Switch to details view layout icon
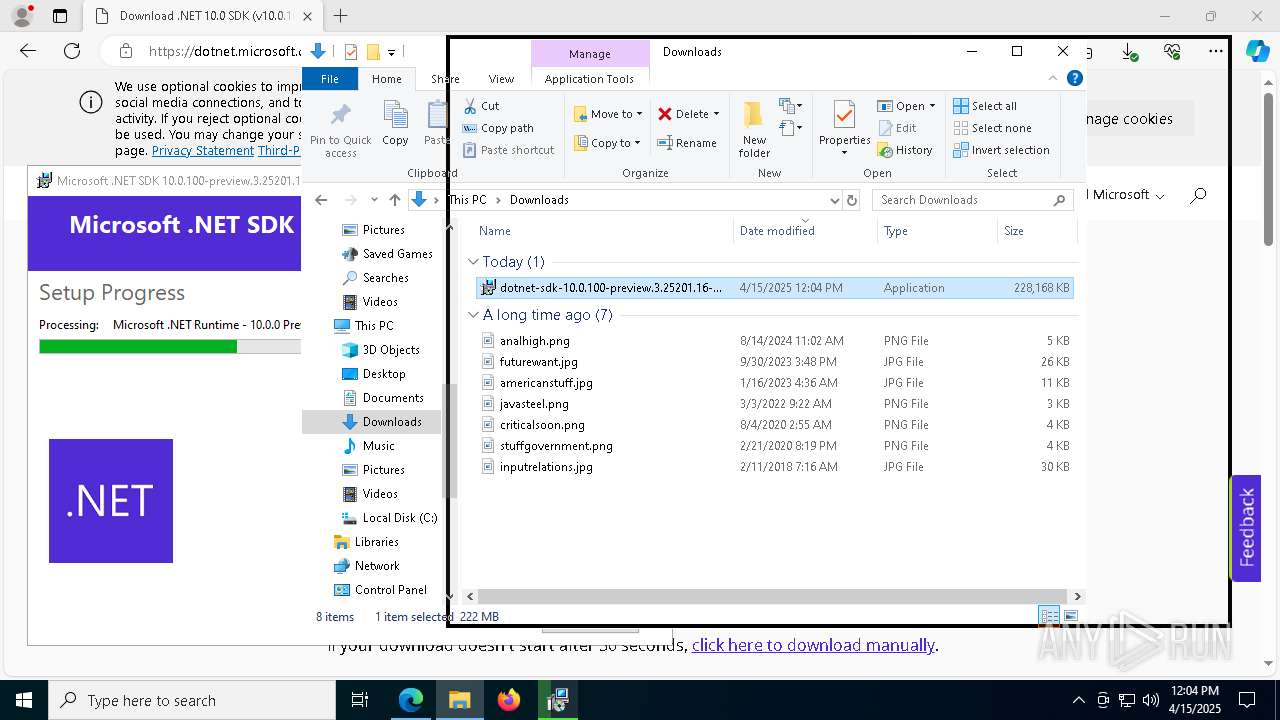 pos(1049,616)
